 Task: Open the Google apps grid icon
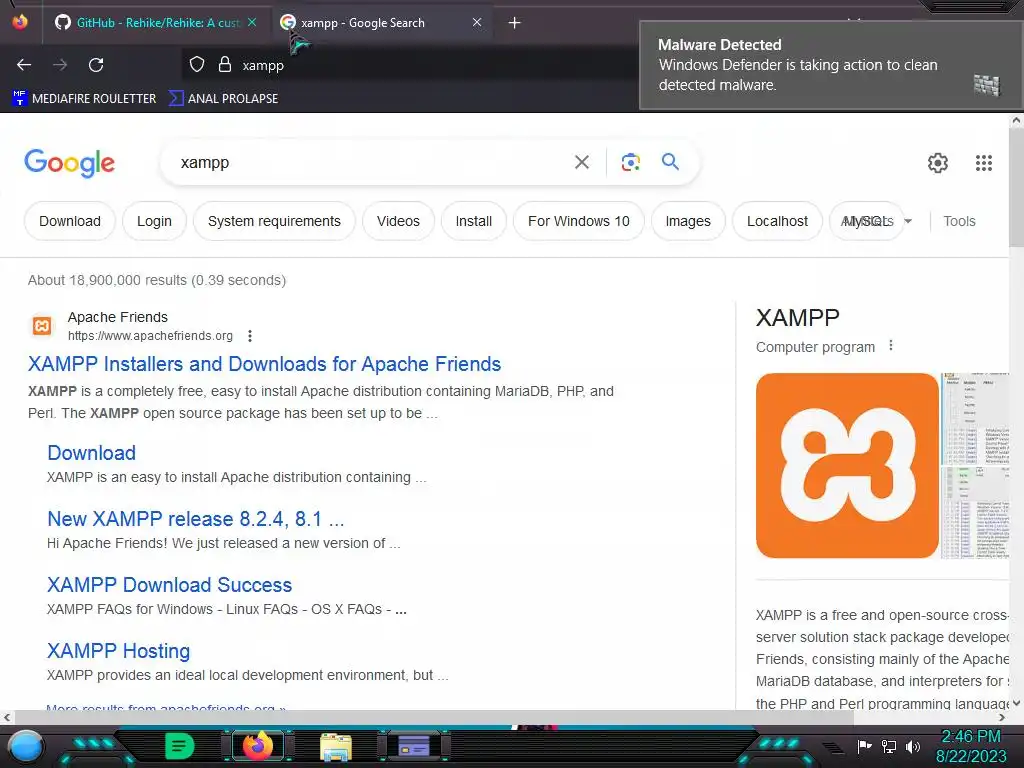click(984, 163)
